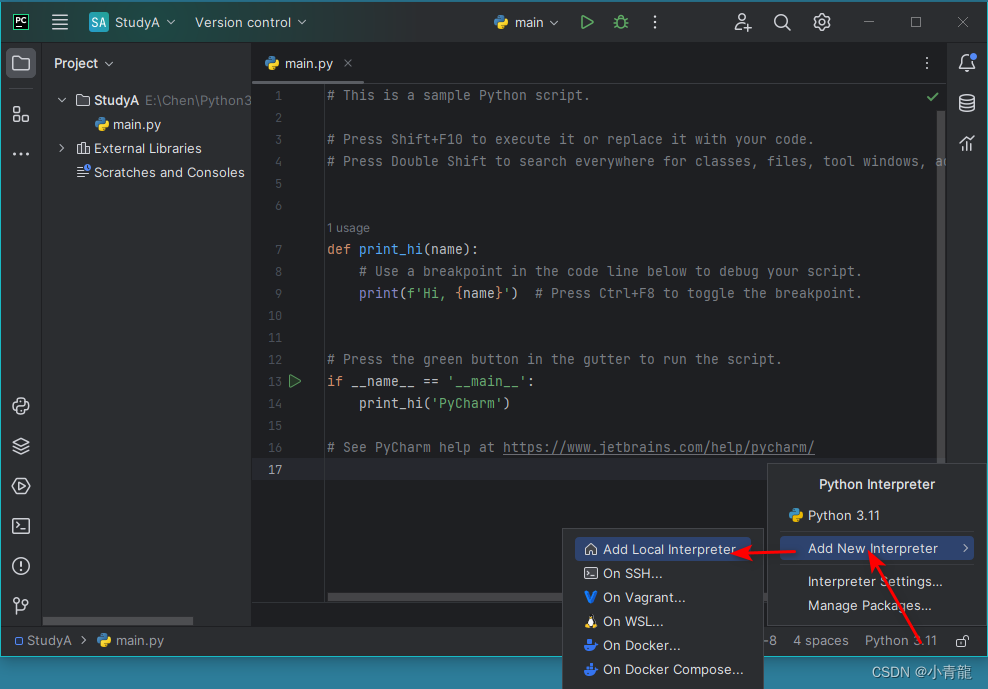Close the main.py editor tab
The height and width of the screenshot is (689, 988).
[348, 63]
